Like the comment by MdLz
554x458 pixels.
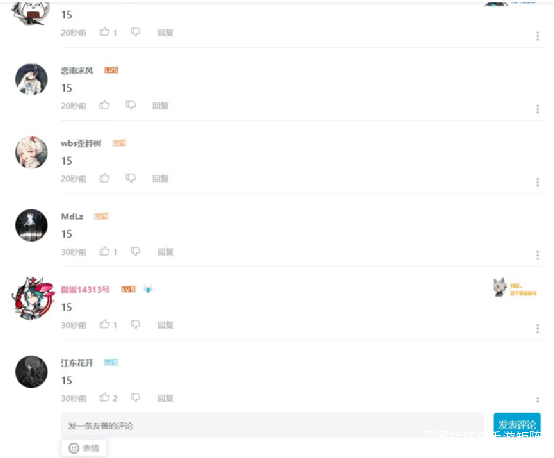tap(104, 251)
